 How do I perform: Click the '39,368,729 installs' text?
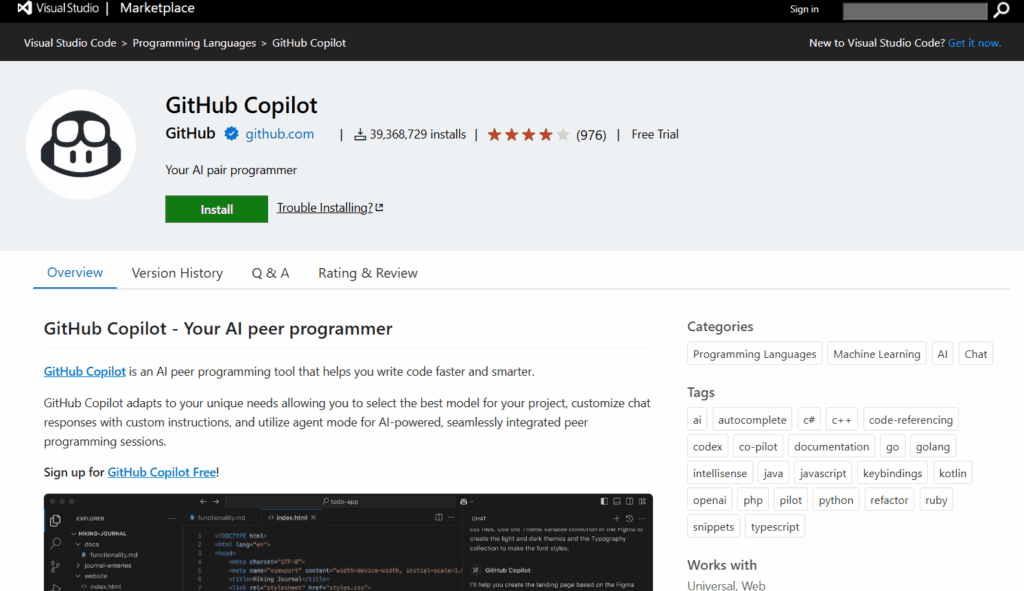click(418, 135)
